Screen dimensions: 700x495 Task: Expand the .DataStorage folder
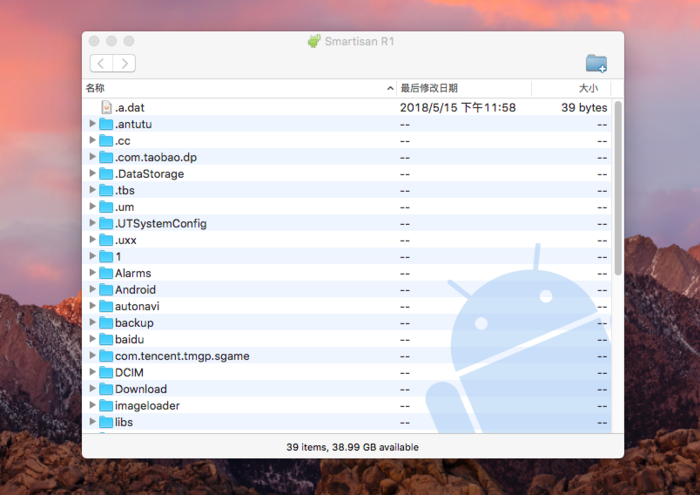[x=92, y=173]
